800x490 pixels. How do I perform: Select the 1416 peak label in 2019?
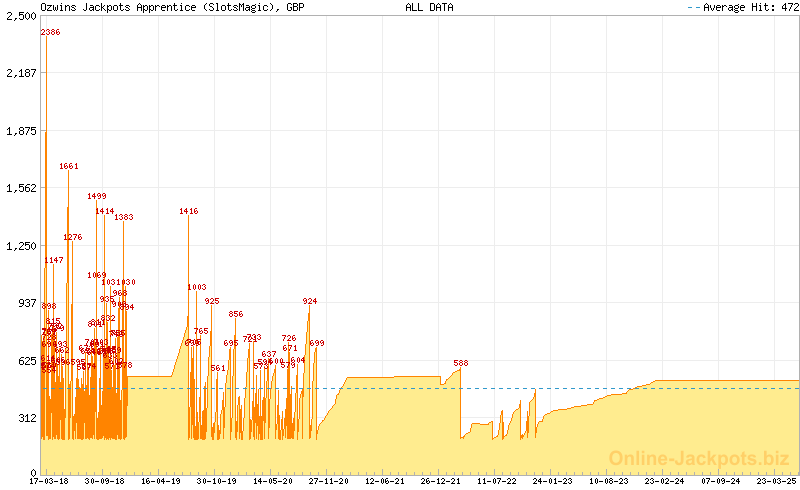coord(189,211)
